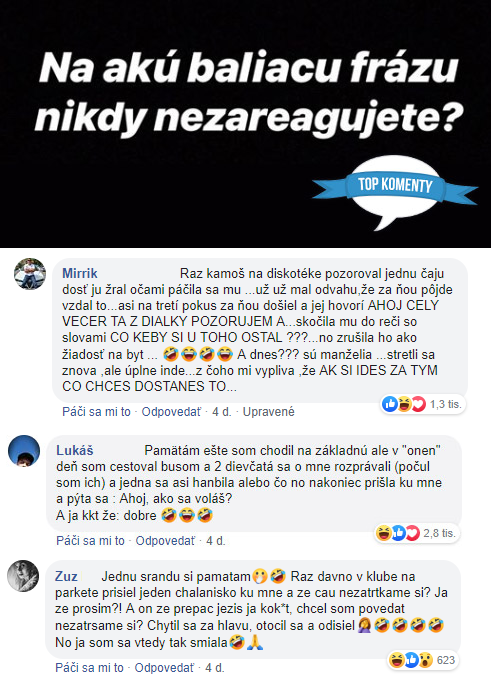
Task: Like Mirrik's comment with Páči sa mi to
Action: point(96,412)
